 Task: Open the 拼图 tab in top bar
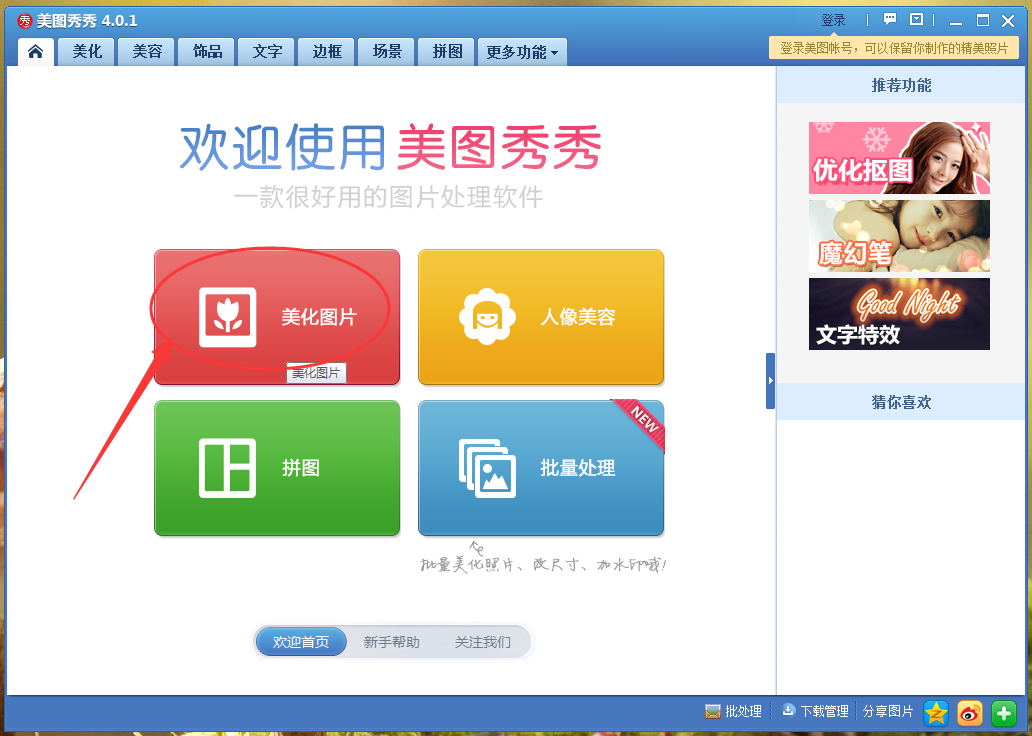(x=447, y=51)
